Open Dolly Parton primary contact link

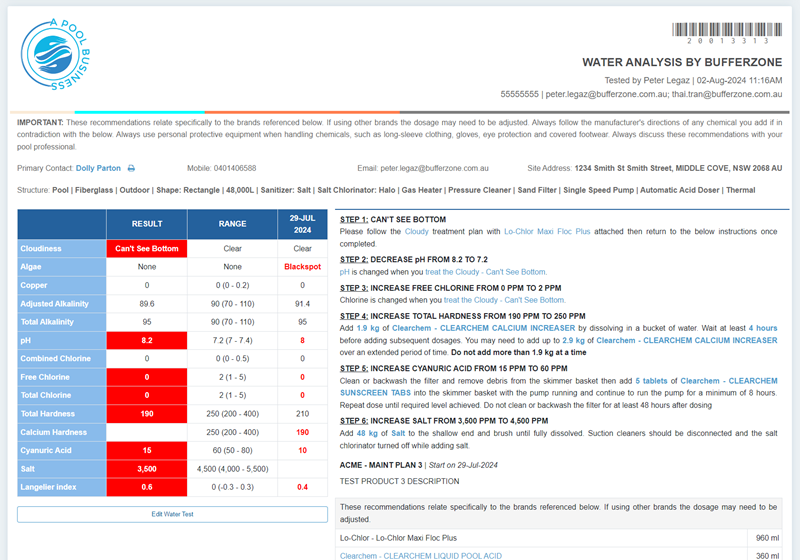[98, 168]
